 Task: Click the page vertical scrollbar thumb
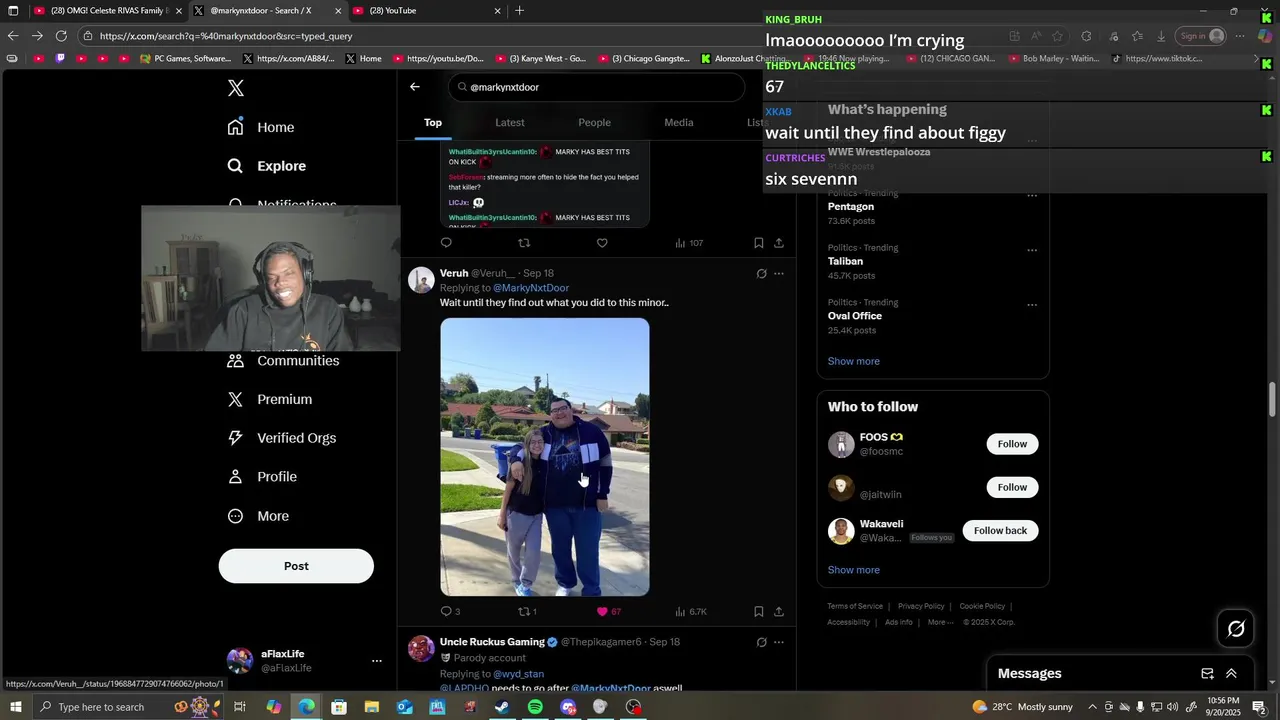click(1273, 400)
